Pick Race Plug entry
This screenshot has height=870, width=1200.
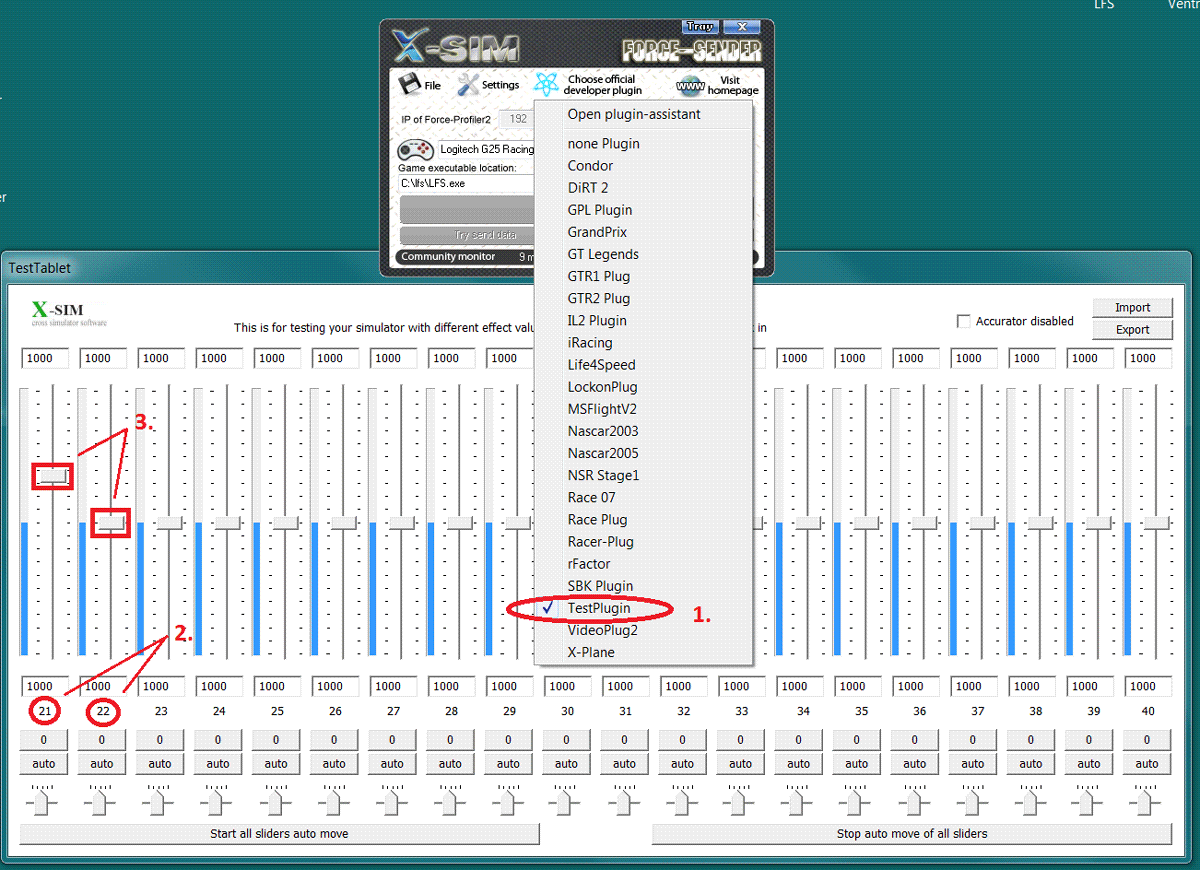[597, 519]
